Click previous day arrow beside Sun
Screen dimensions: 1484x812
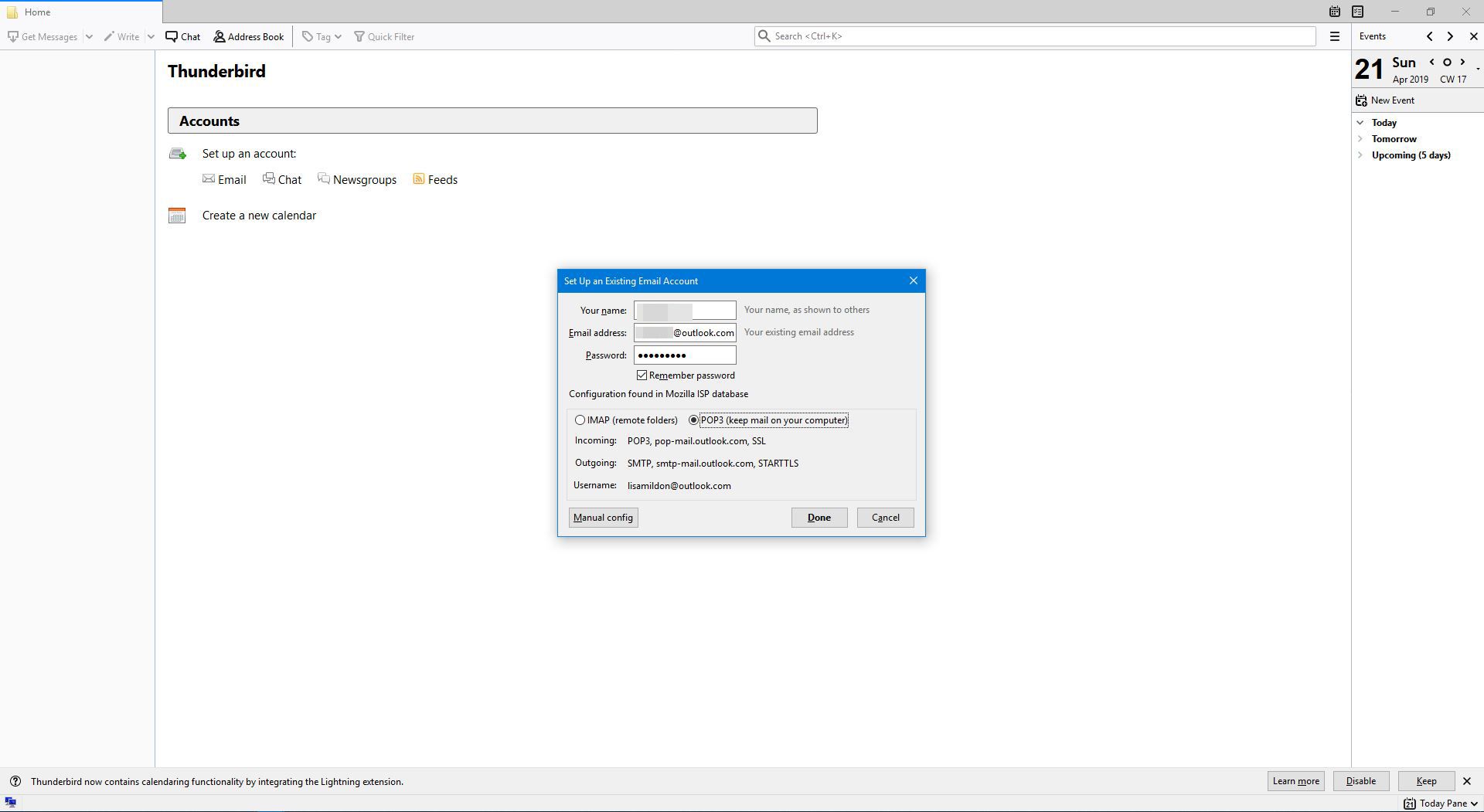pos(1431,63)
